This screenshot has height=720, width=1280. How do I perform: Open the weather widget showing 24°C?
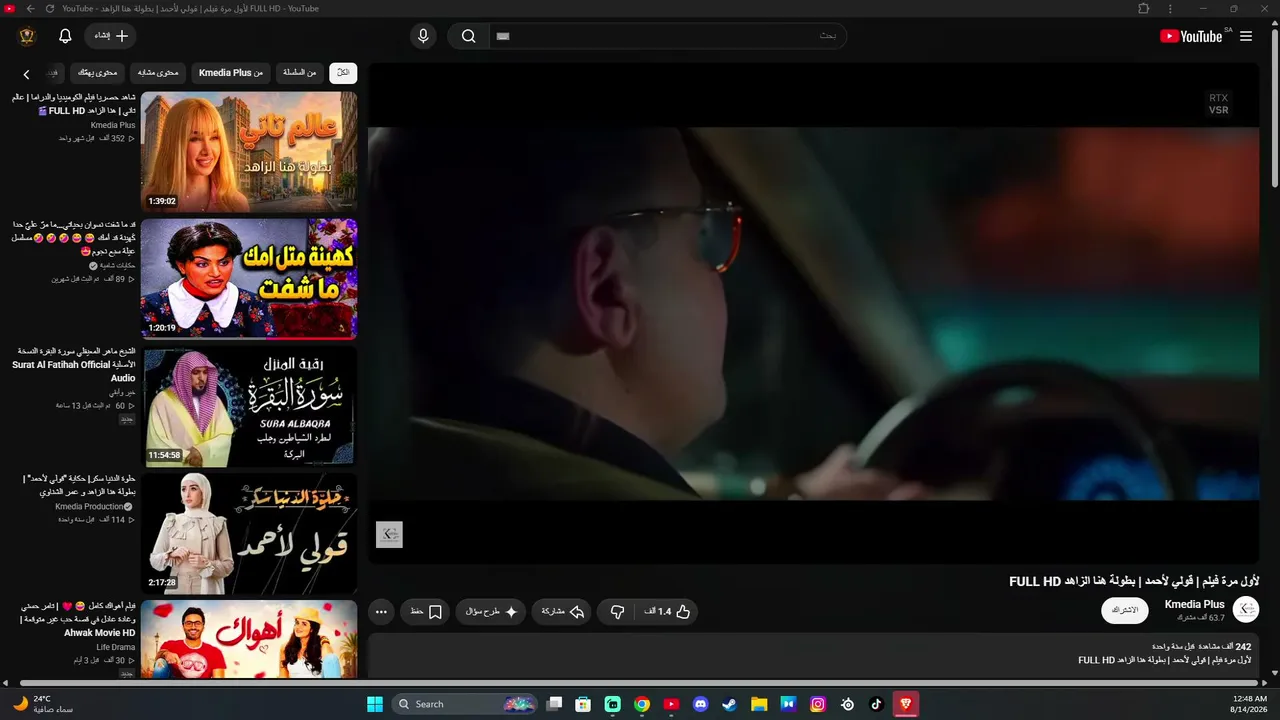click(x=42, y=704)
